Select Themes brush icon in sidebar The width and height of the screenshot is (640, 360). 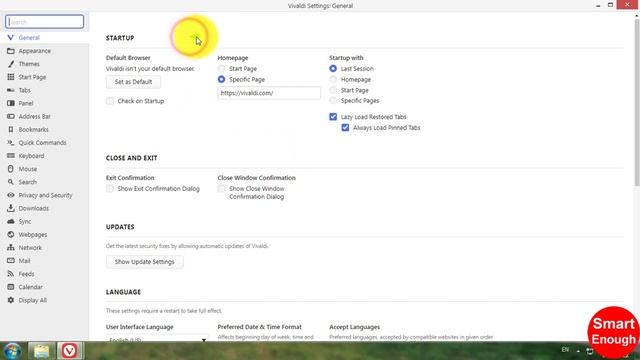(x=11, y=64)
